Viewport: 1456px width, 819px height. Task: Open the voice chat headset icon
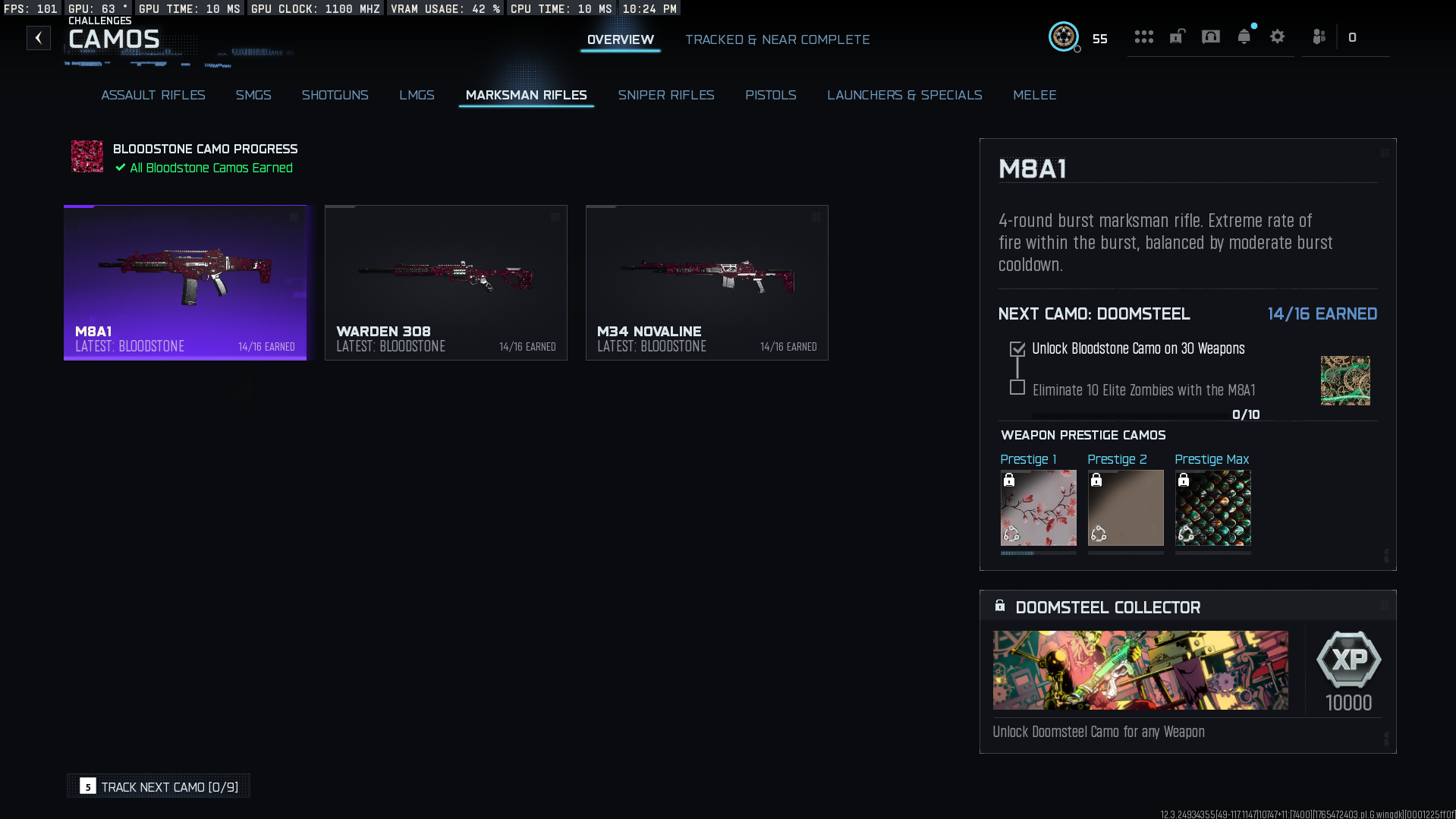click(x=1210, y=36)
